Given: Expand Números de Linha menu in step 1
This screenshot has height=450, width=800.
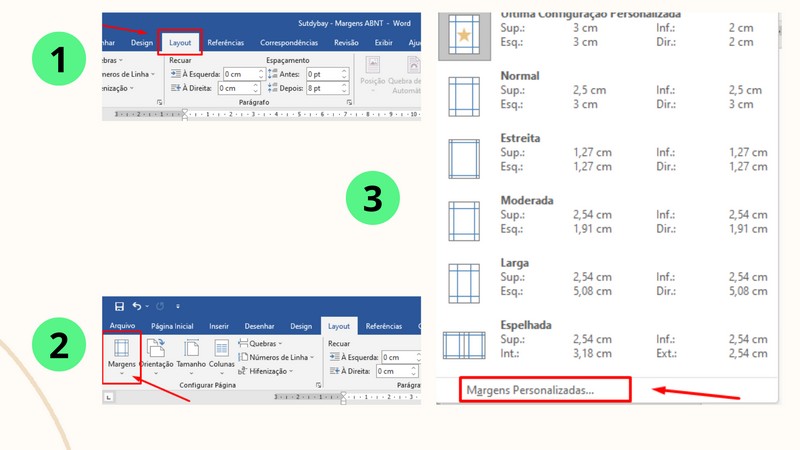Looking at the screenshot, I should pyautogui.click(x=129, y=74).
